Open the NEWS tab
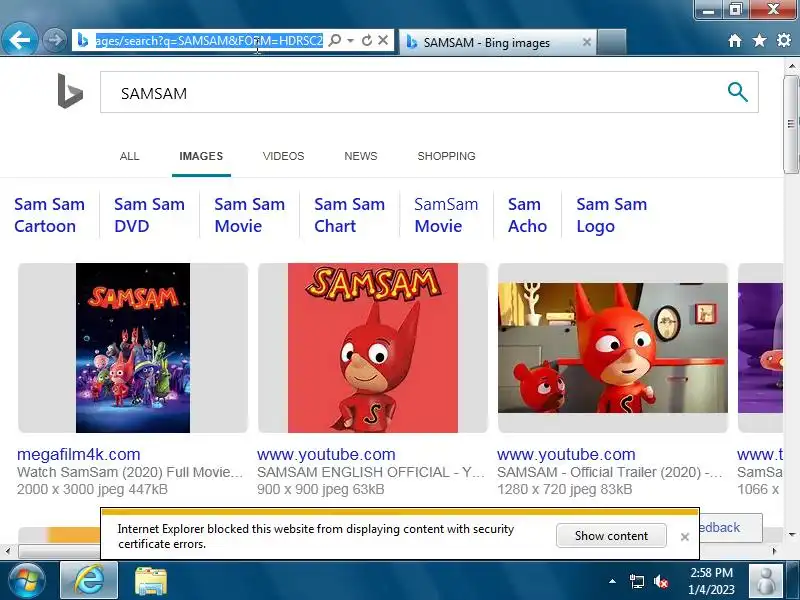The width and height of the screenshot is (800, 600). 361,156
